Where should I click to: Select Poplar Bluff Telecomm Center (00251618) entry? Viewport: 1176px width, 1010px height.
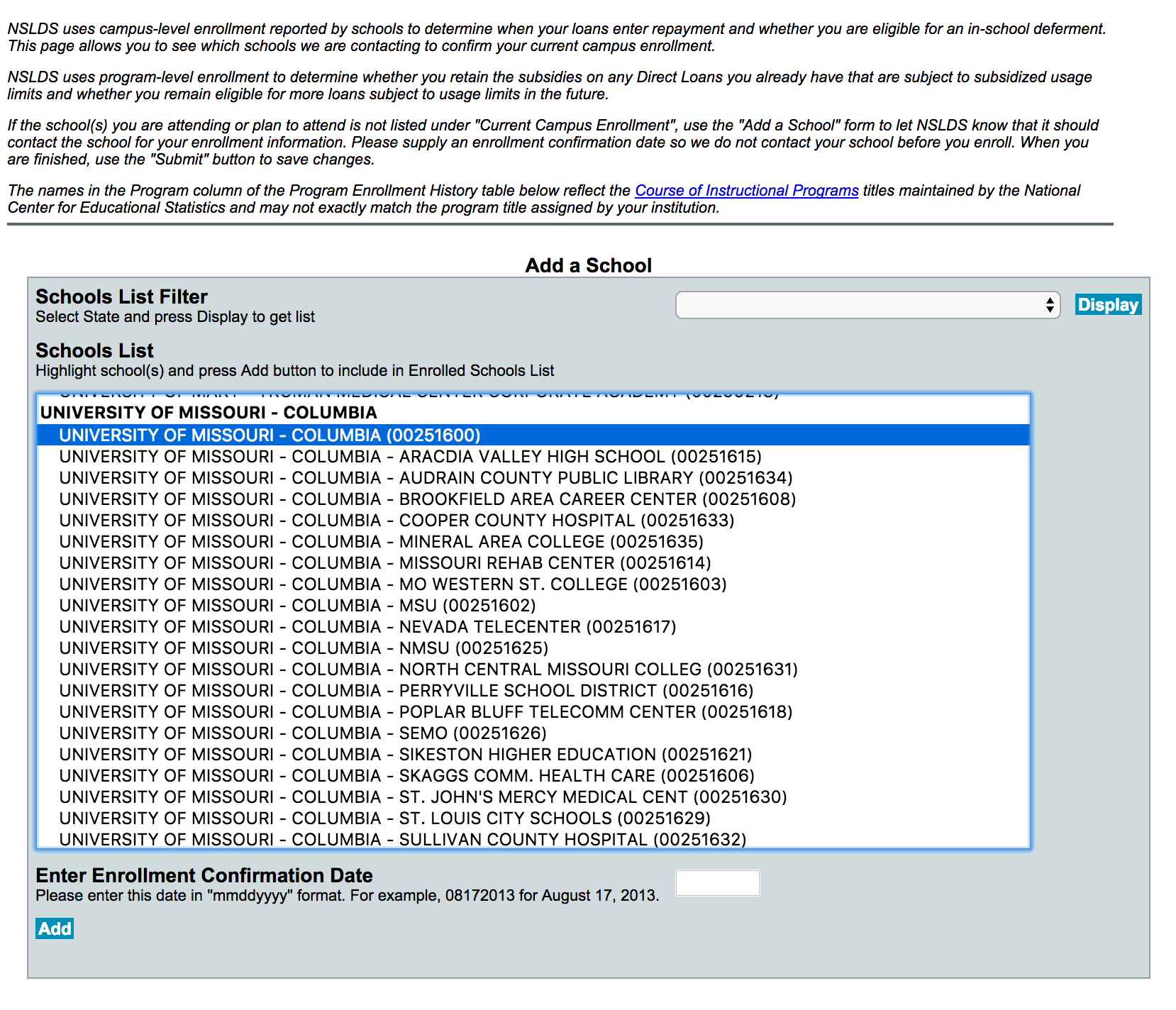[x=533, y=711]
